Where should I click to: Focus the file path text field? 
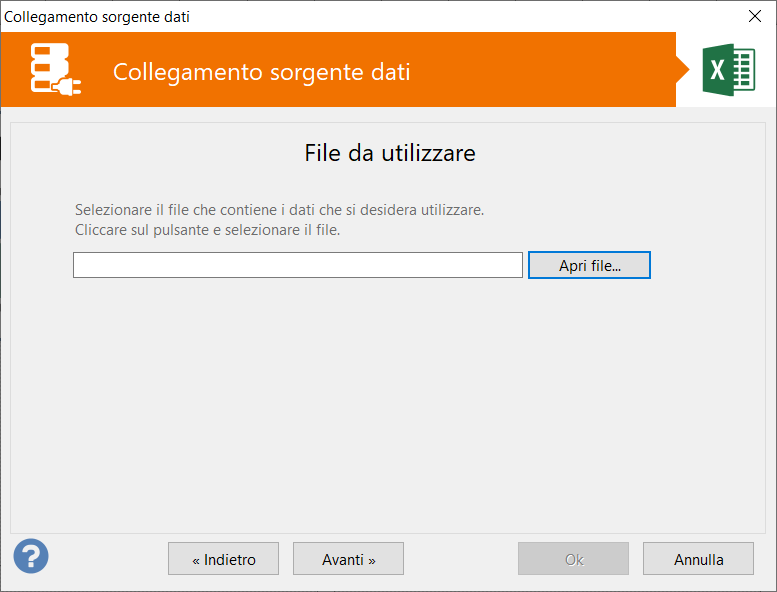pyautogui.click(x=297, y=265)
